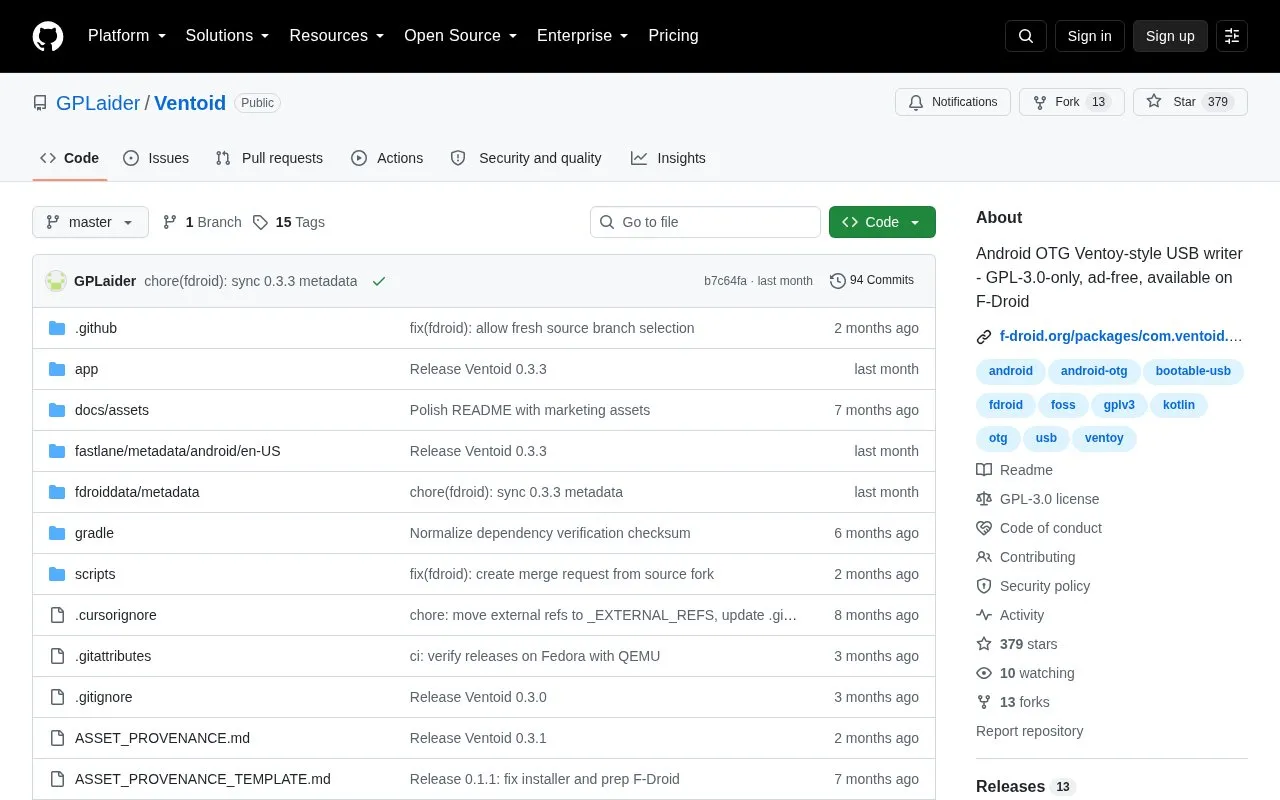1280x800 pixels.
Task: Open the Security policy link
Action: tap(1033, 586)
